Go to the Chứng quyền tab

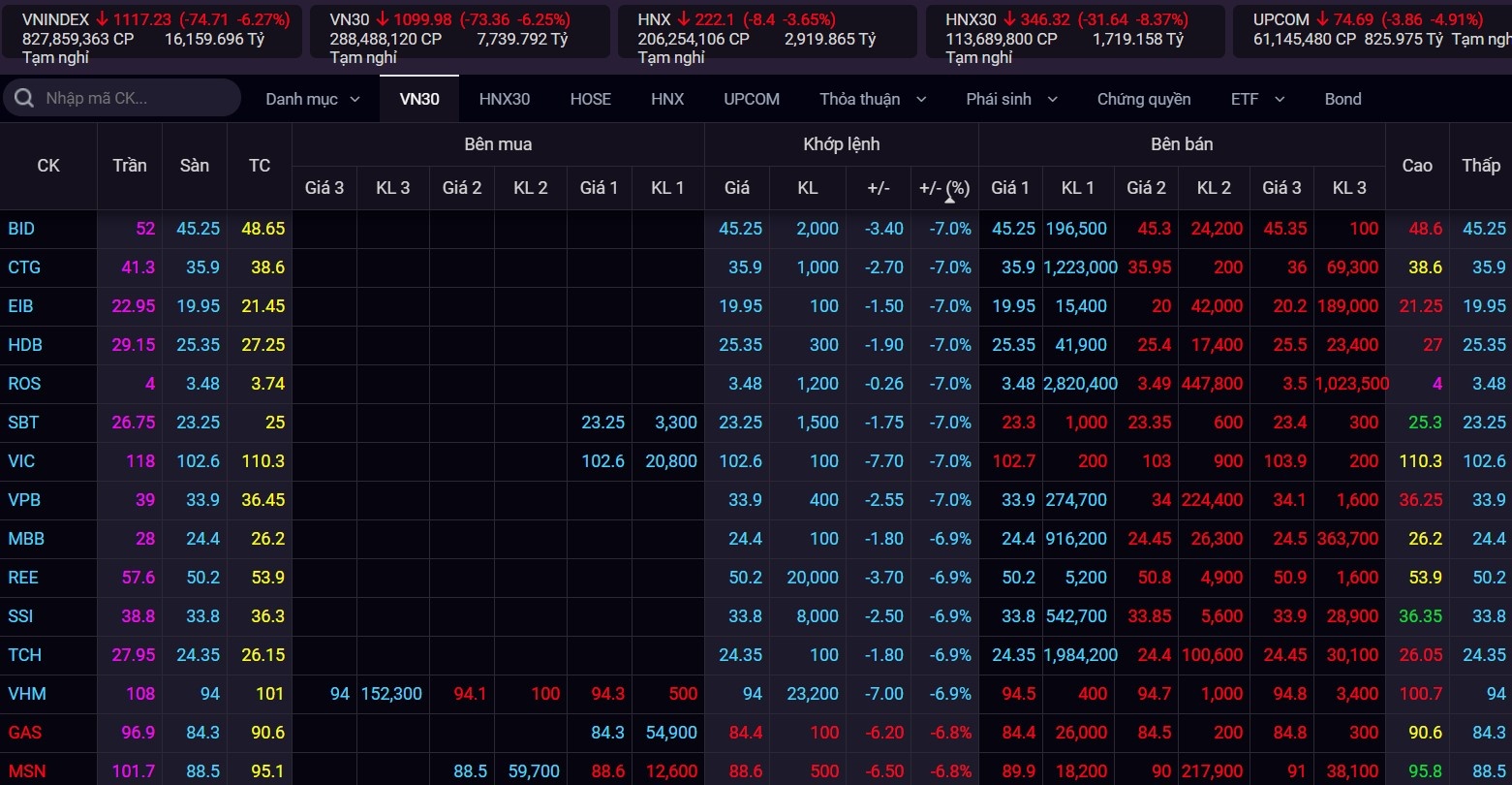click(x=1144, y=99)
